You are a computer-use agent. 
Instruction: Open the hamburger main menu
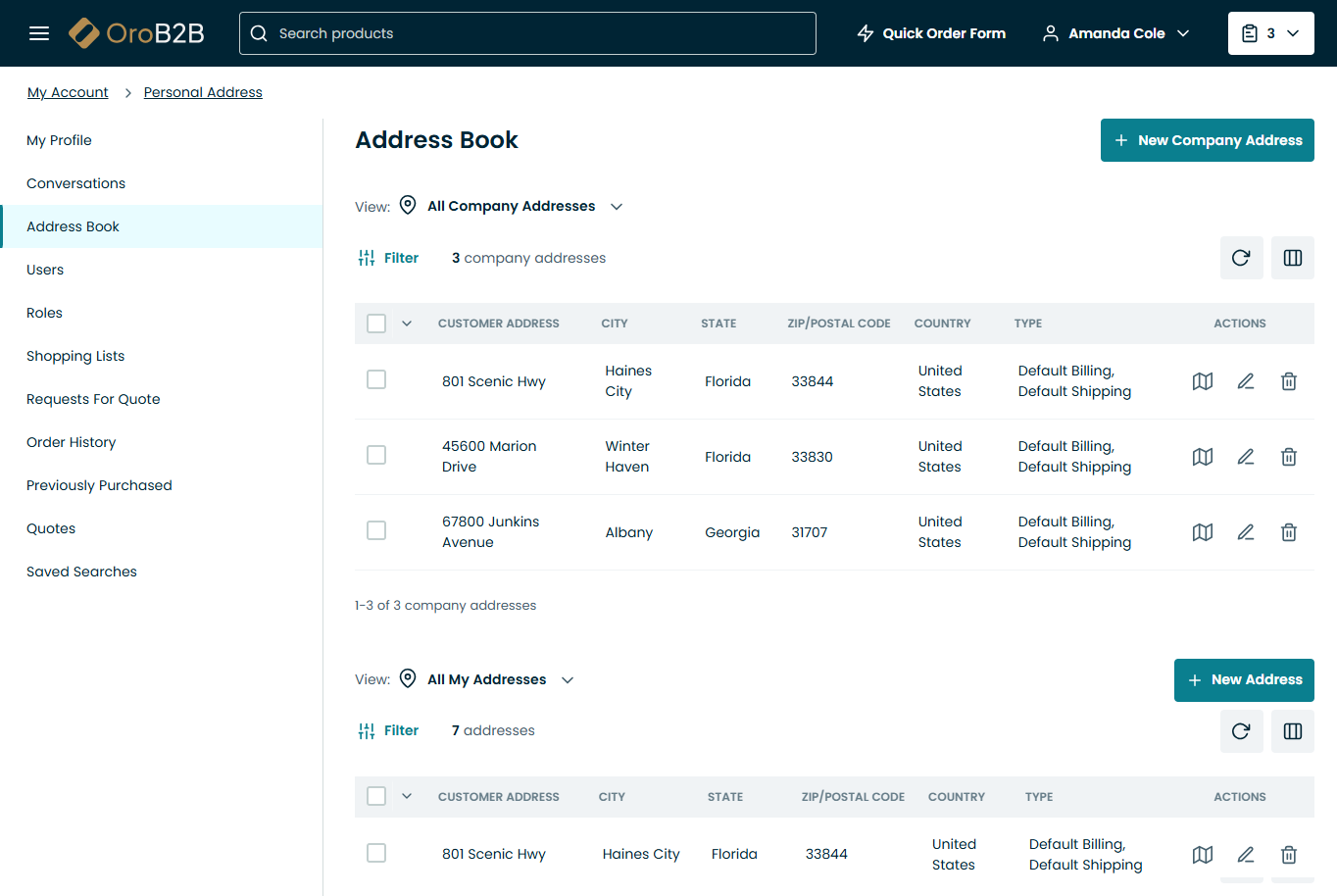39,33
